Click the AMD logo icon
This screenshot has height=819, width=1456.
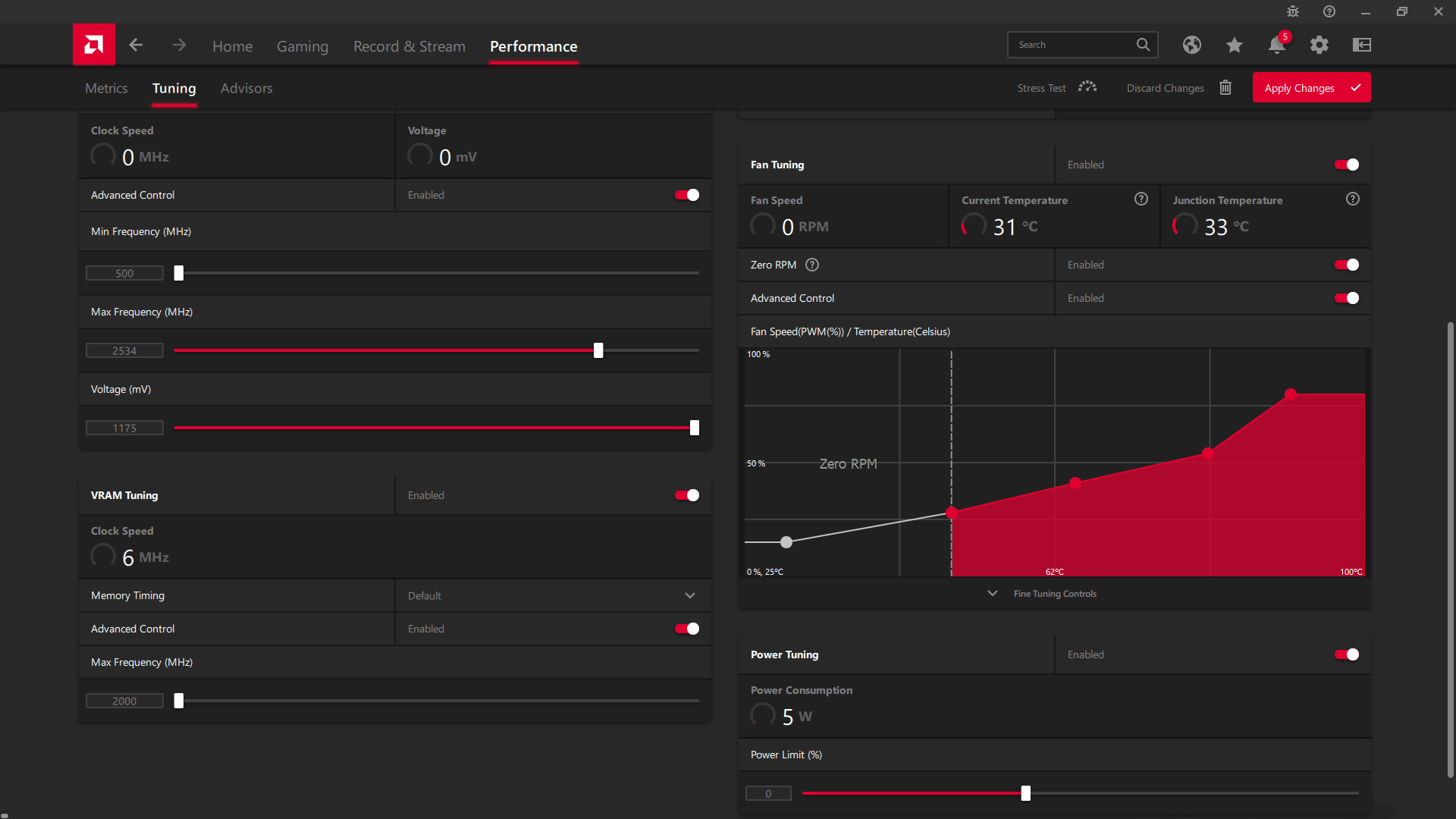94,45
